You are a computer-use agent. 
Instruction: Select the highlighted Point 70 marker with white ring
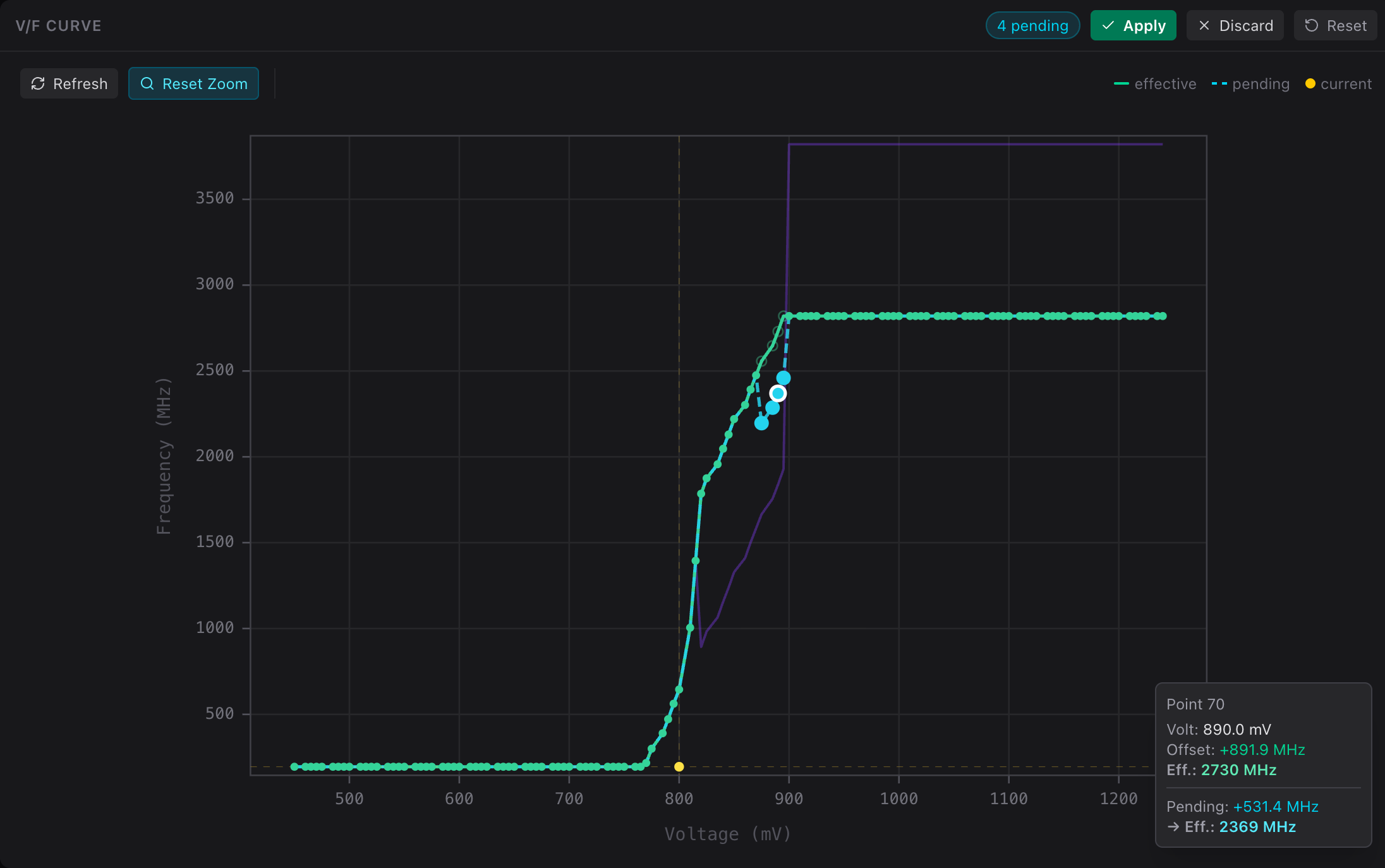click(x=778, y=394)
